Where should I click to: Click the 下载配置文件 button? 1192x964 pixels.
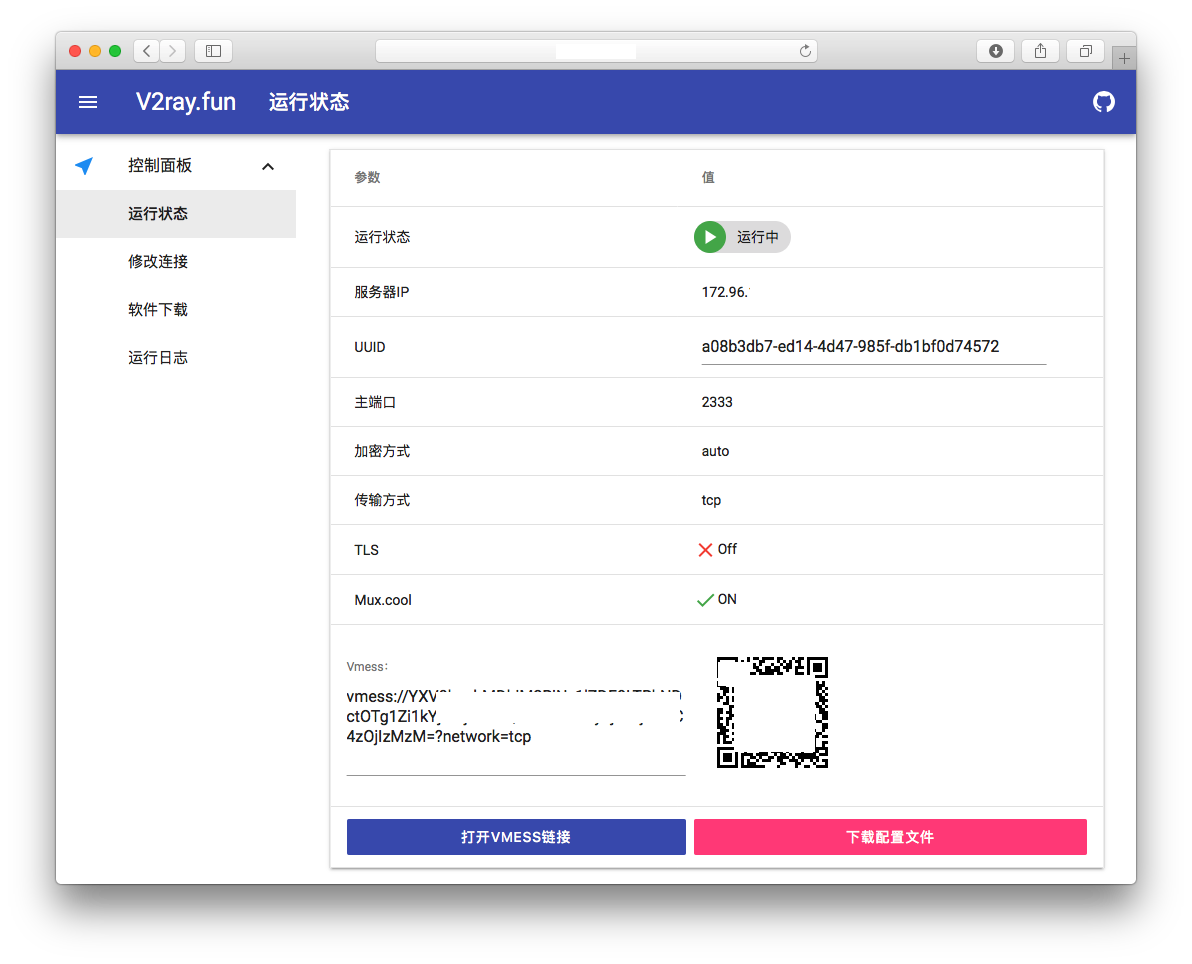click(x=890, y=837)
